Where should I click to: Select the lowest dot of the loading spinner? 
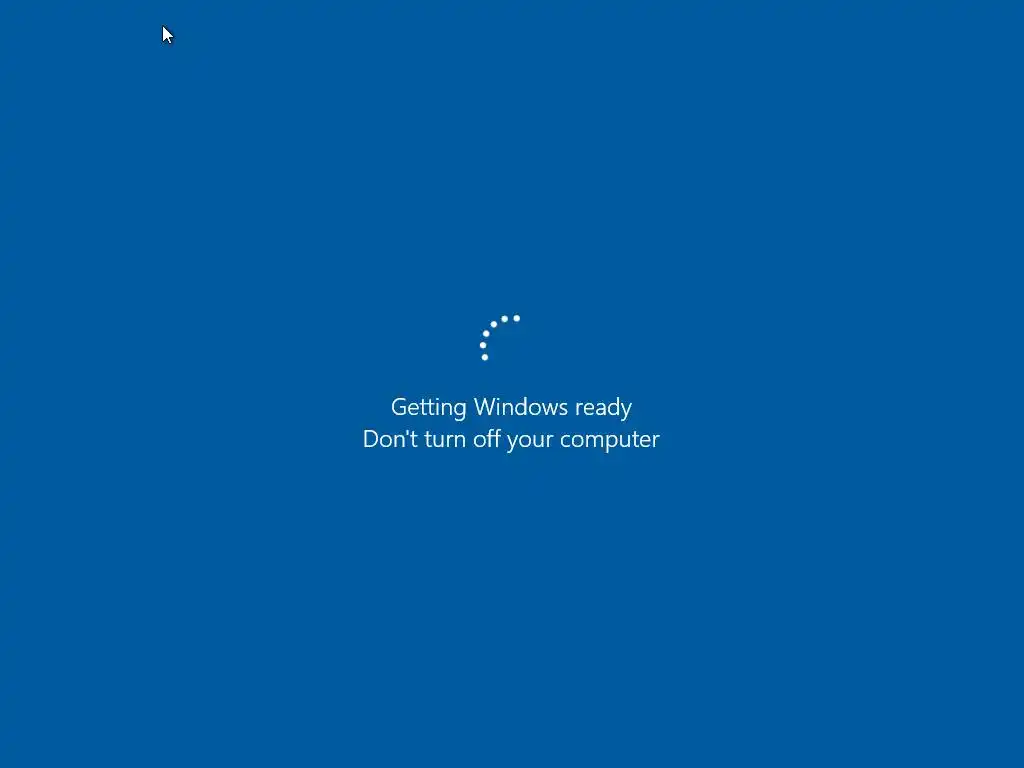coord(485,357)
